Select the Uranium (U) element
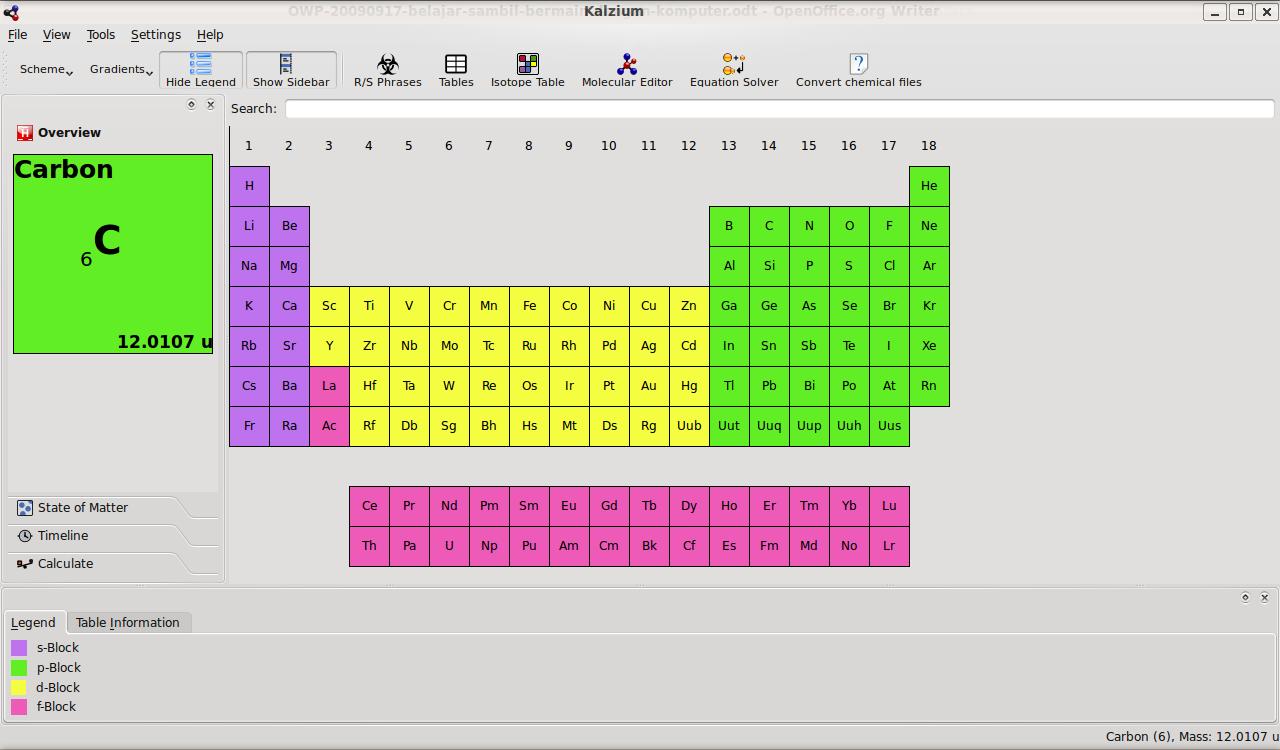This screenshot has height=750, width=1280. click(x=449, y=546)
